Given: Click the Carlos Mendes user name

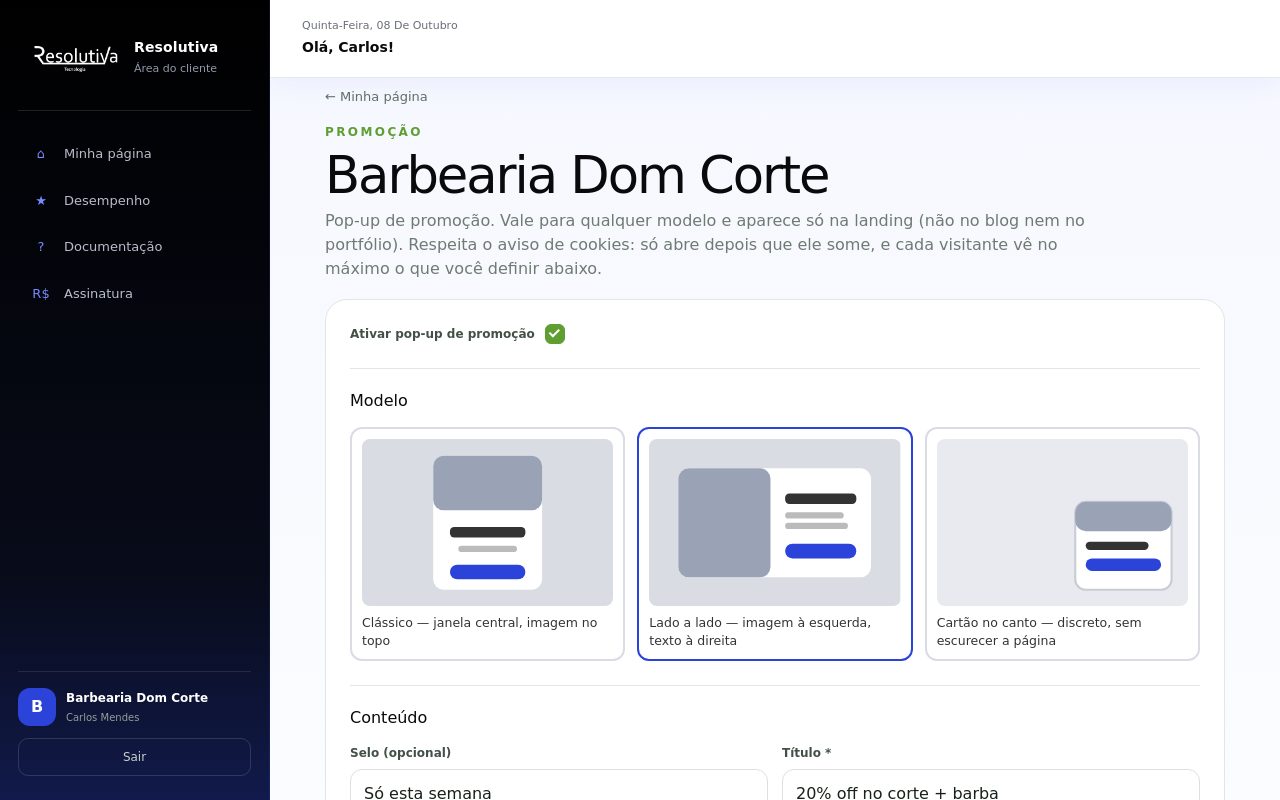Looking at the screenshot, I should [103, 718].
